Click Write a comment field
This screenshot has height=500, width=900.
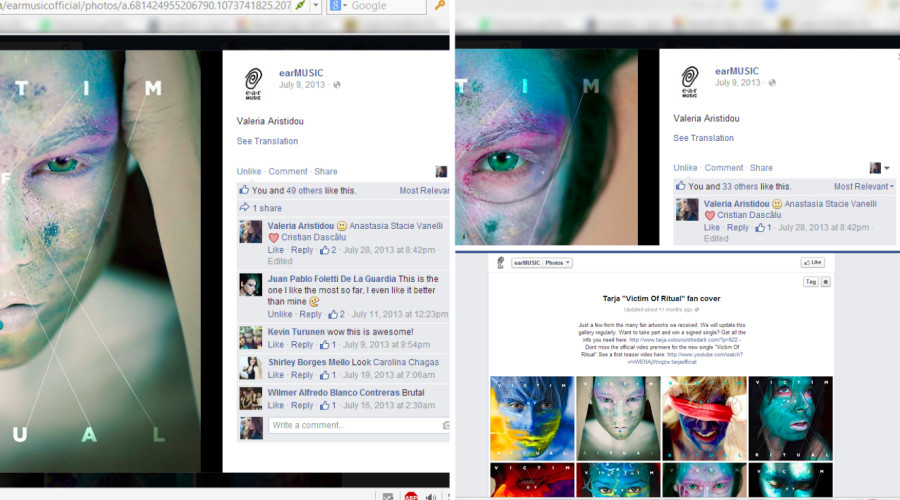359,425
